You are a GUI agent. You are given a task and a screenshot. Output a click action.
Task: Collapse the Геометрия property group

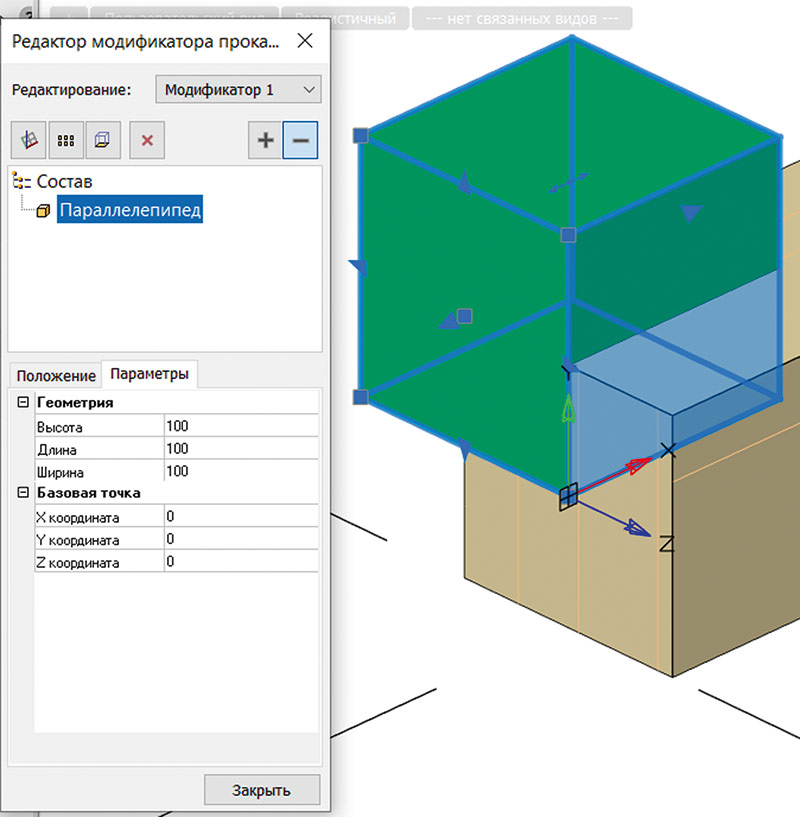pos(23,402)
